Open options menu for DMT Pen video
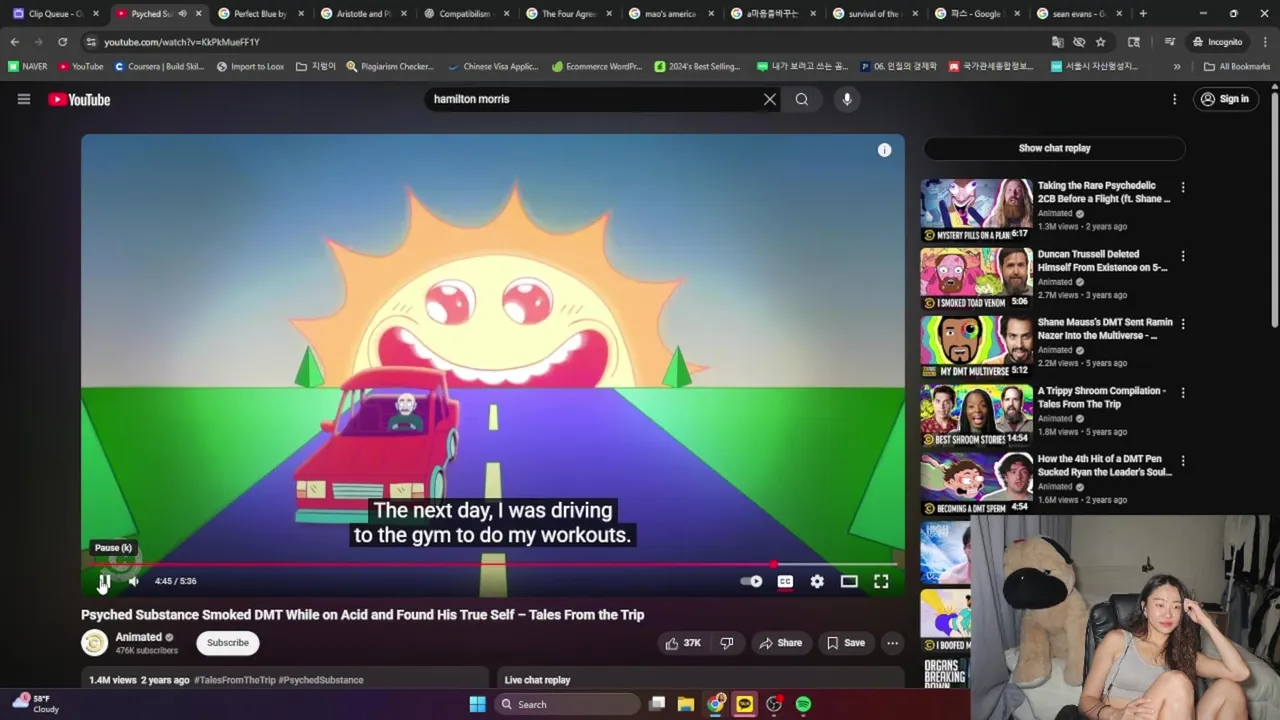The height and width of the screenshot is (720, 1280). 1183,461
